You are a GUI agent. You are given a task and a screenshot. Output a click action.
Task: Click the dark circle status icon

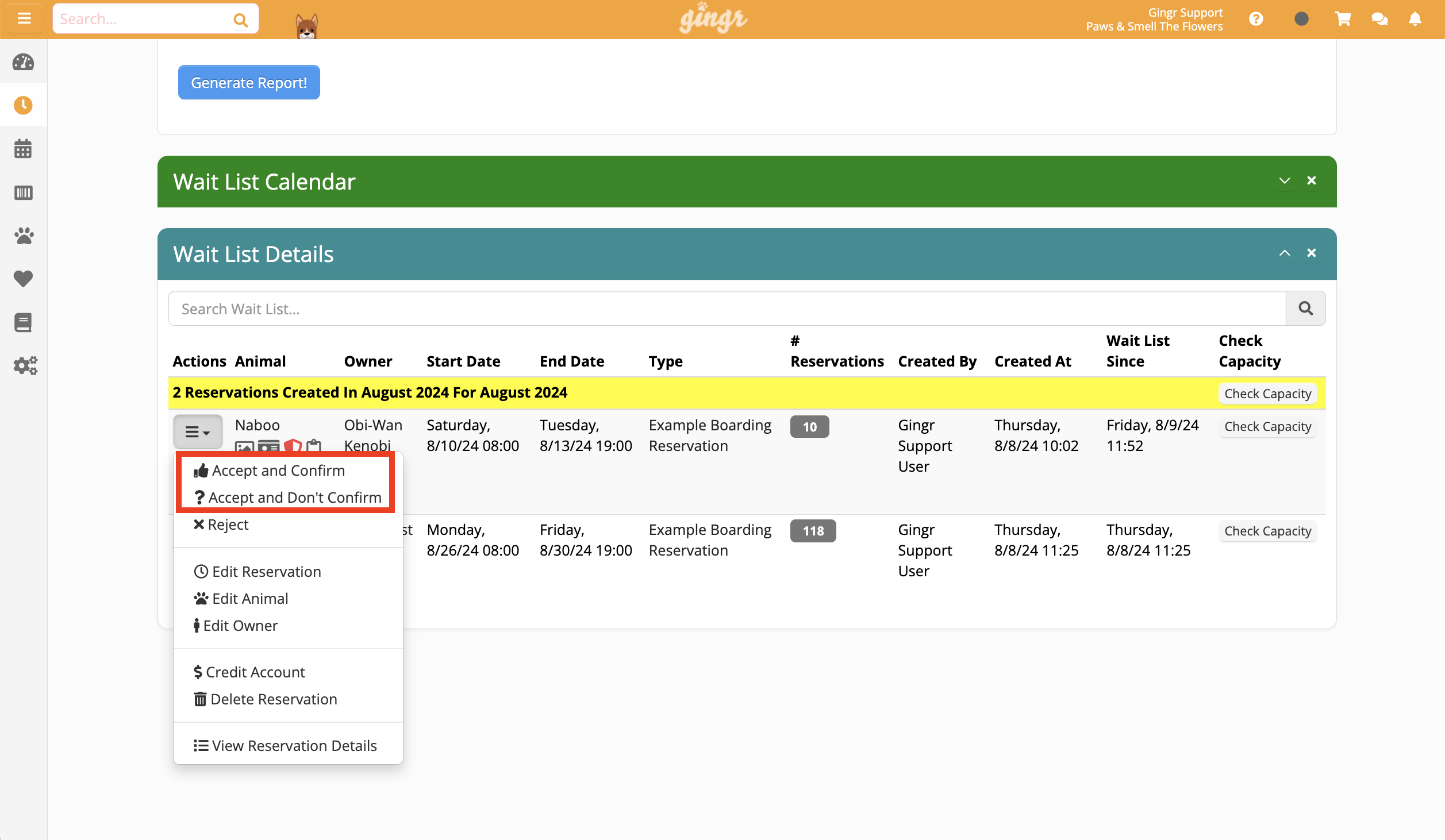pyautogui.click(x=1301, y=19)
